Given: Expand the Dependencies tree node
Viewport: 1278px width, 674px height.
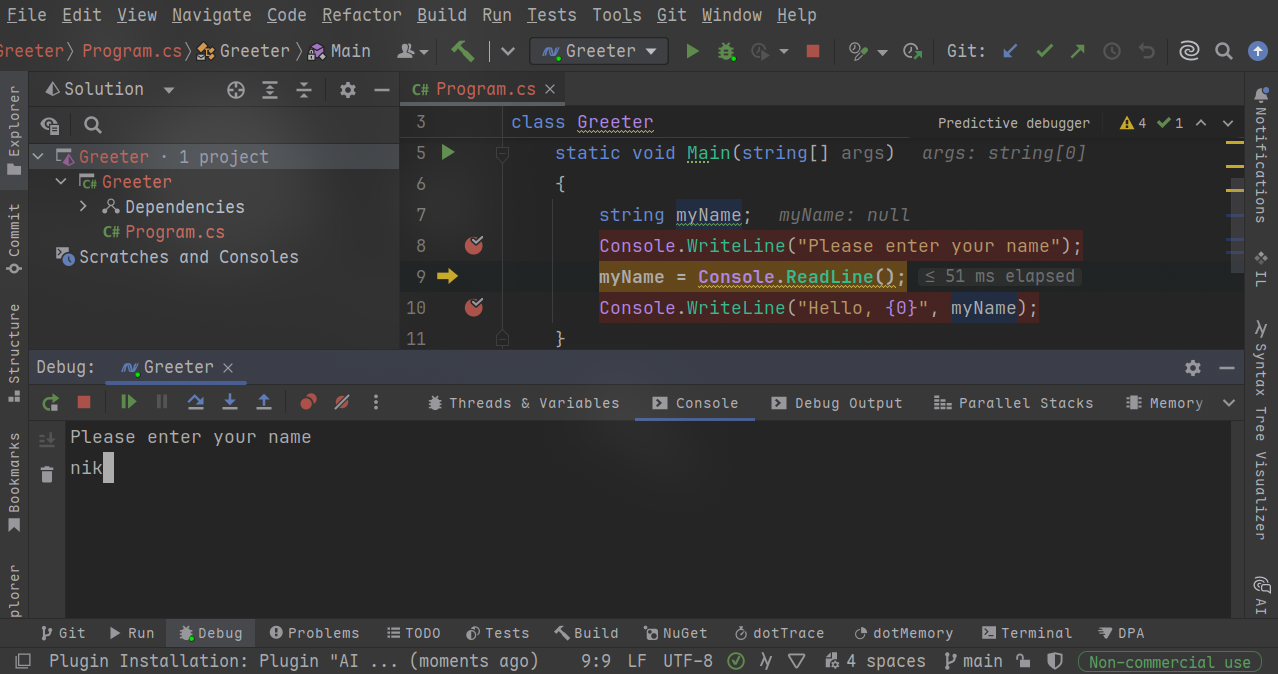Looking at the screenshot, I should (84, 207).
